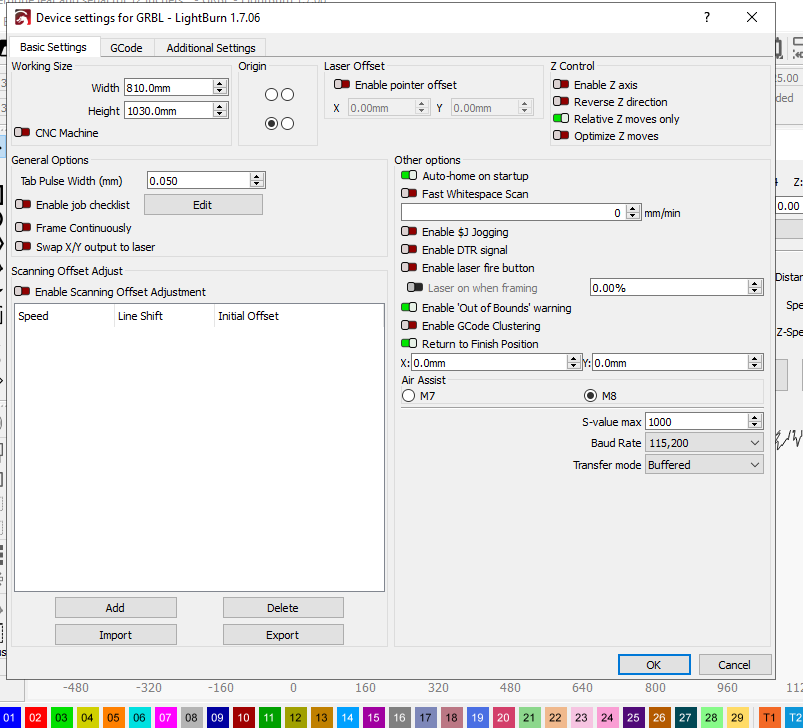Adjust Tab Pulse Width spinner arrows
The image size is (803, 728).
(257, 181)
